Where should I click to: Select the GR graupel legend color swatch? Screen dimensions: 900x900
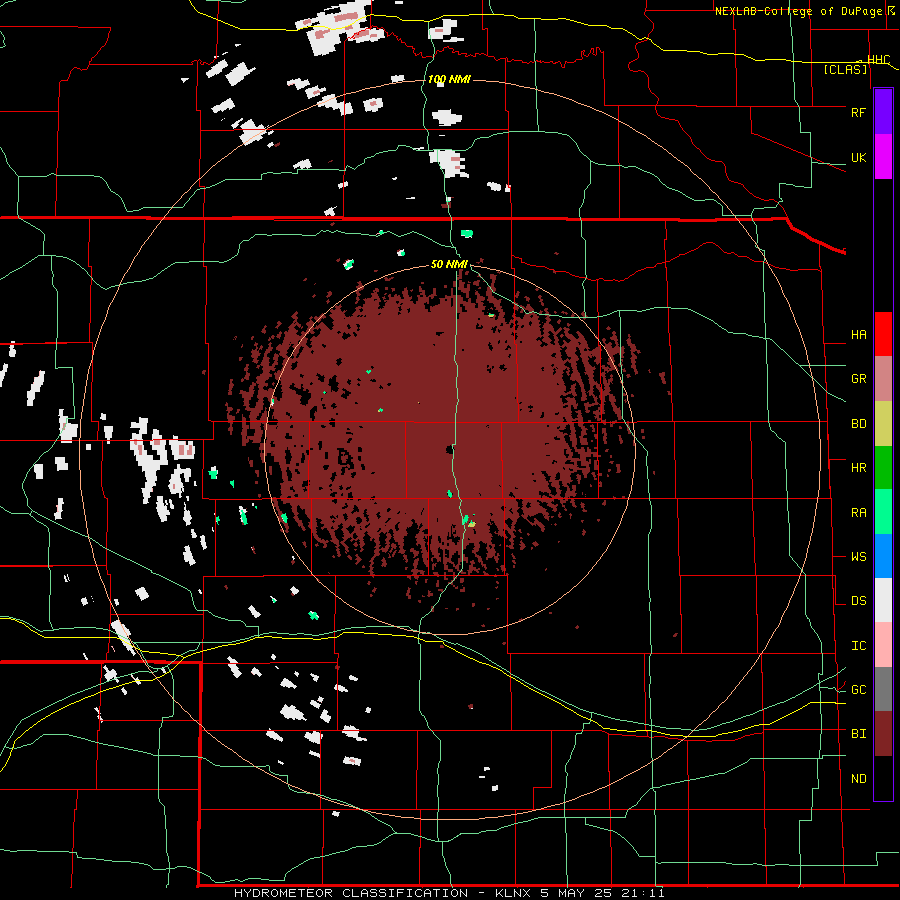(x=883, y=379)
